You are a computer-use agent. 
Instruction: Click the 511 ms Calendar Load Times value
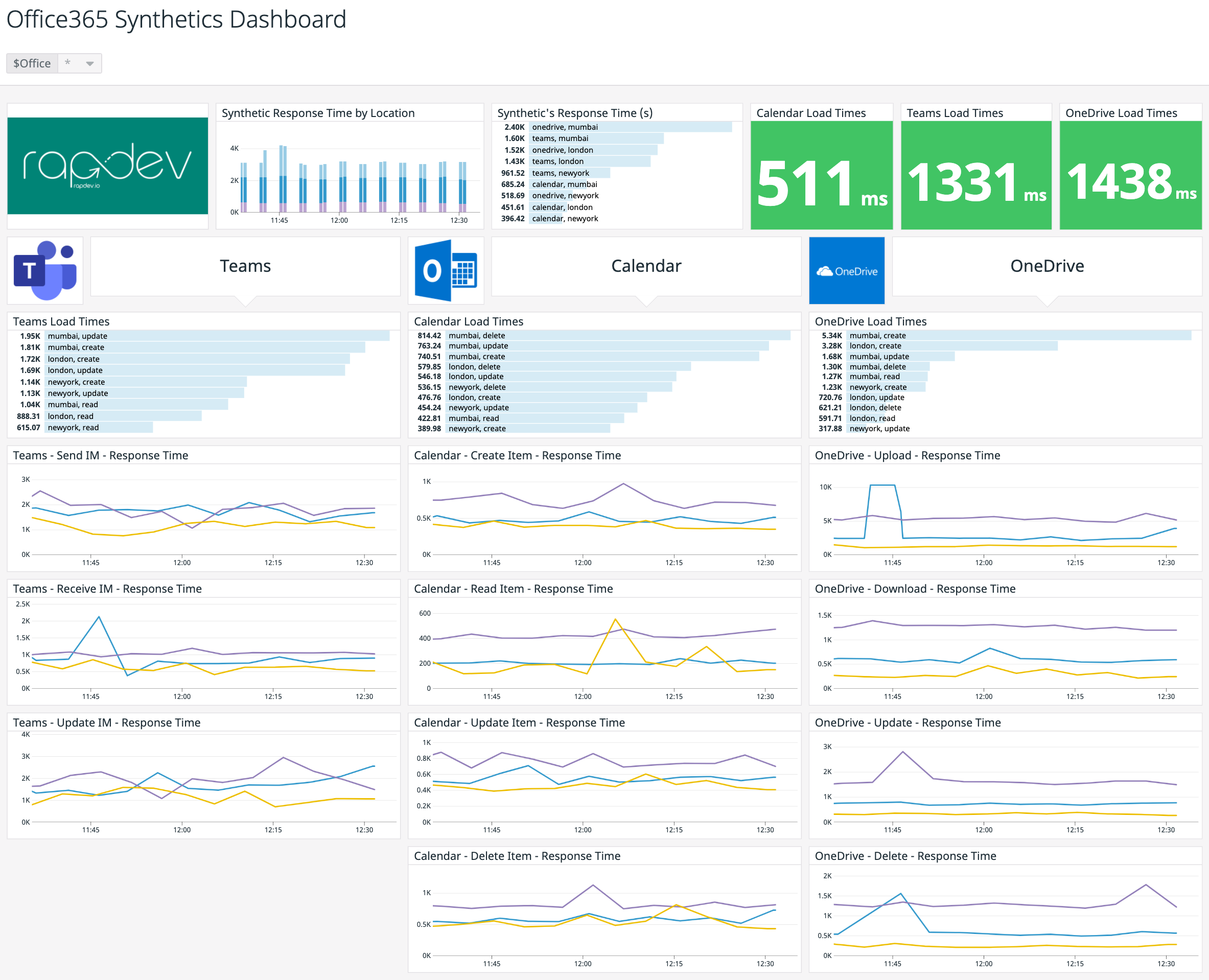[x=822, y=183]
